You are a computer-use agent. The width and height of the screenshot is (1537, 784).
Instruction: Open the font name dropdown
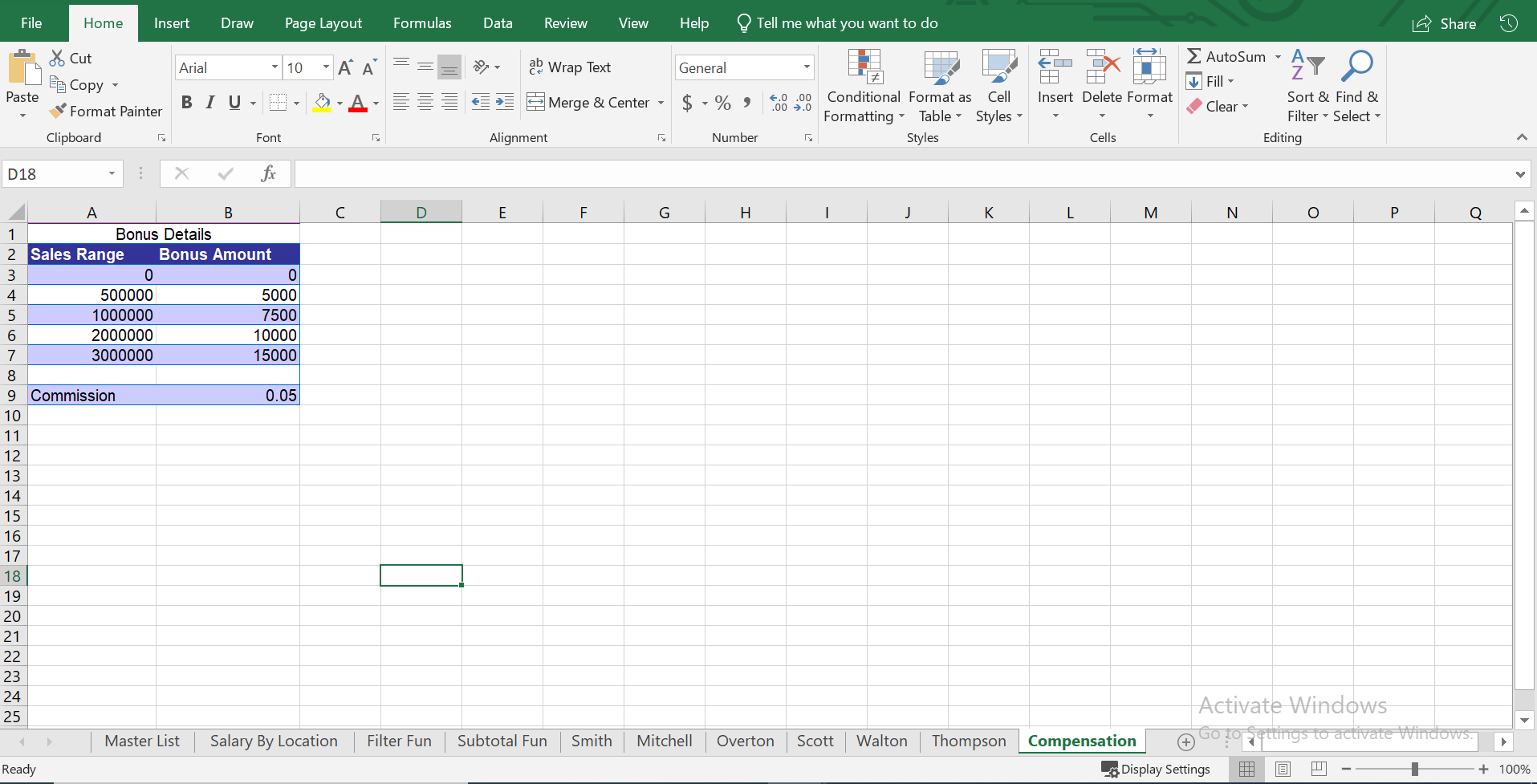point(274,67)
